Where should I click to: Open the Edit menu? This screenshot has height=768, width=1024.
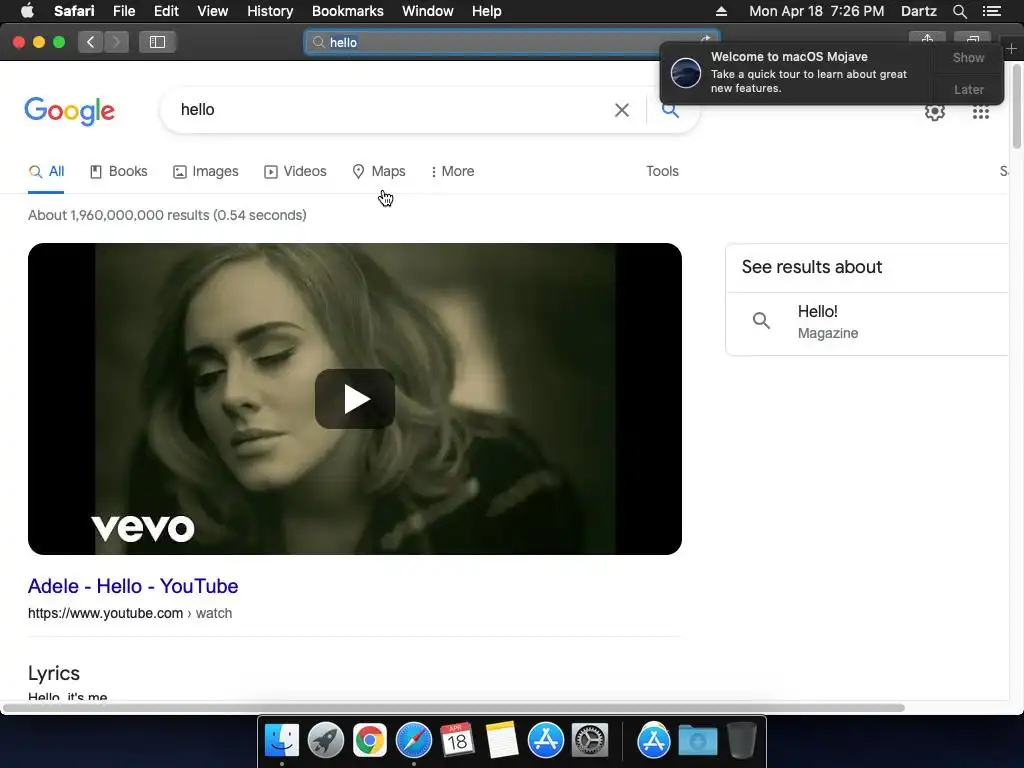166,11
